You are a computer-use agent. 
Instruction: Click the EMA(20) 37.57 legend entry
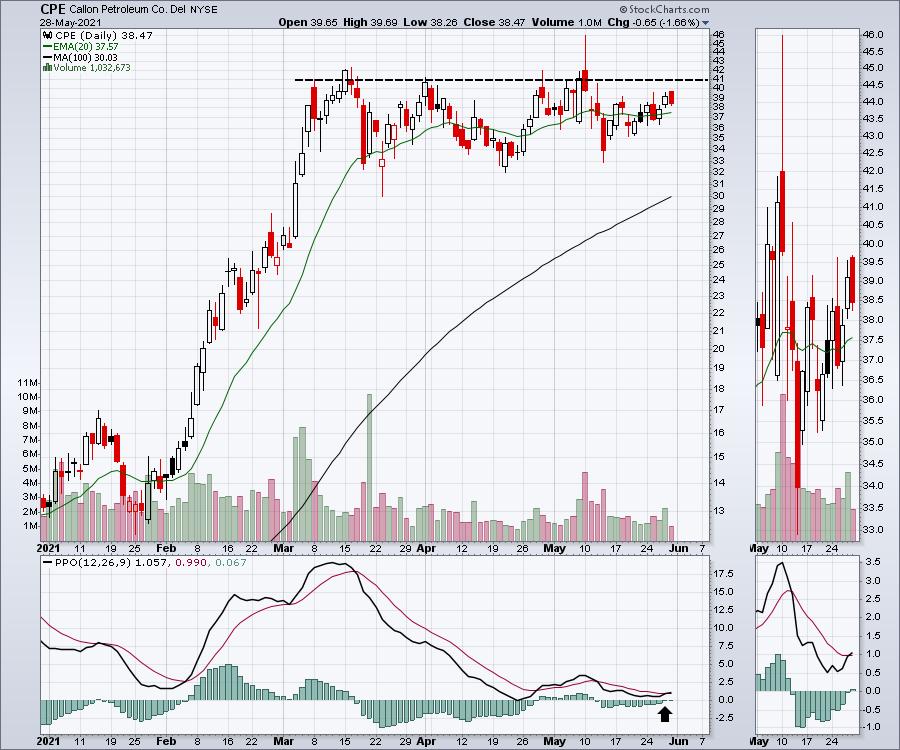click(86, 46)
